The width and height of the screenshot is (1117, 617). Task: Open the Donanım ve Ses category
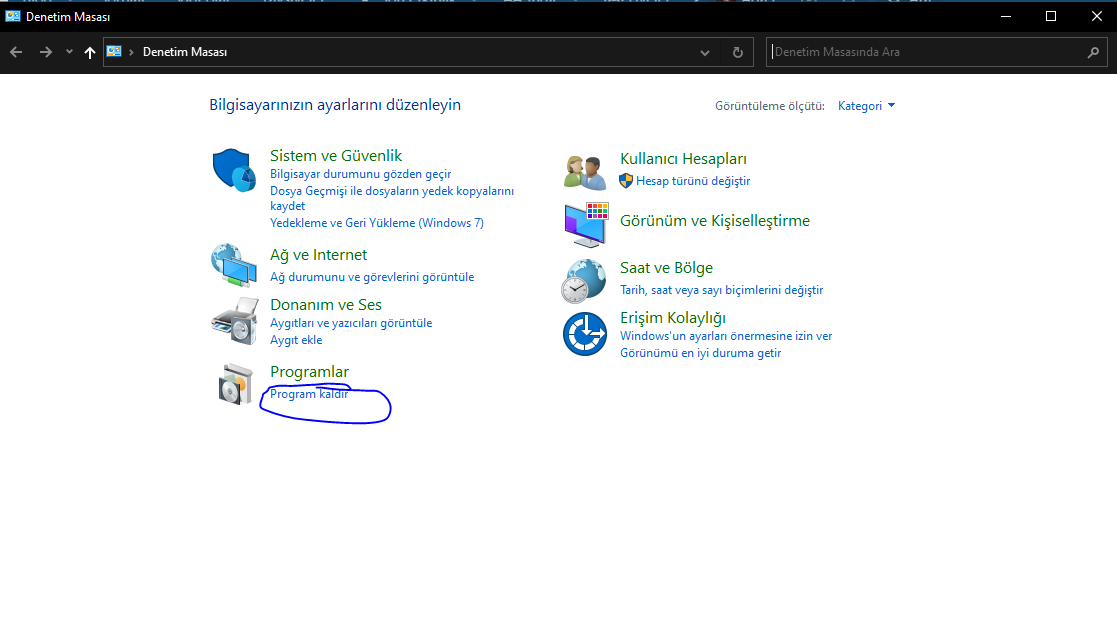(326, 304)
